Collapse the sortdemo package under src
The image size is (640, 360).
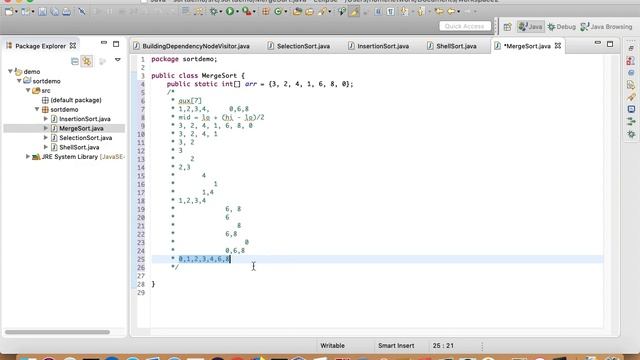(37, 109)
